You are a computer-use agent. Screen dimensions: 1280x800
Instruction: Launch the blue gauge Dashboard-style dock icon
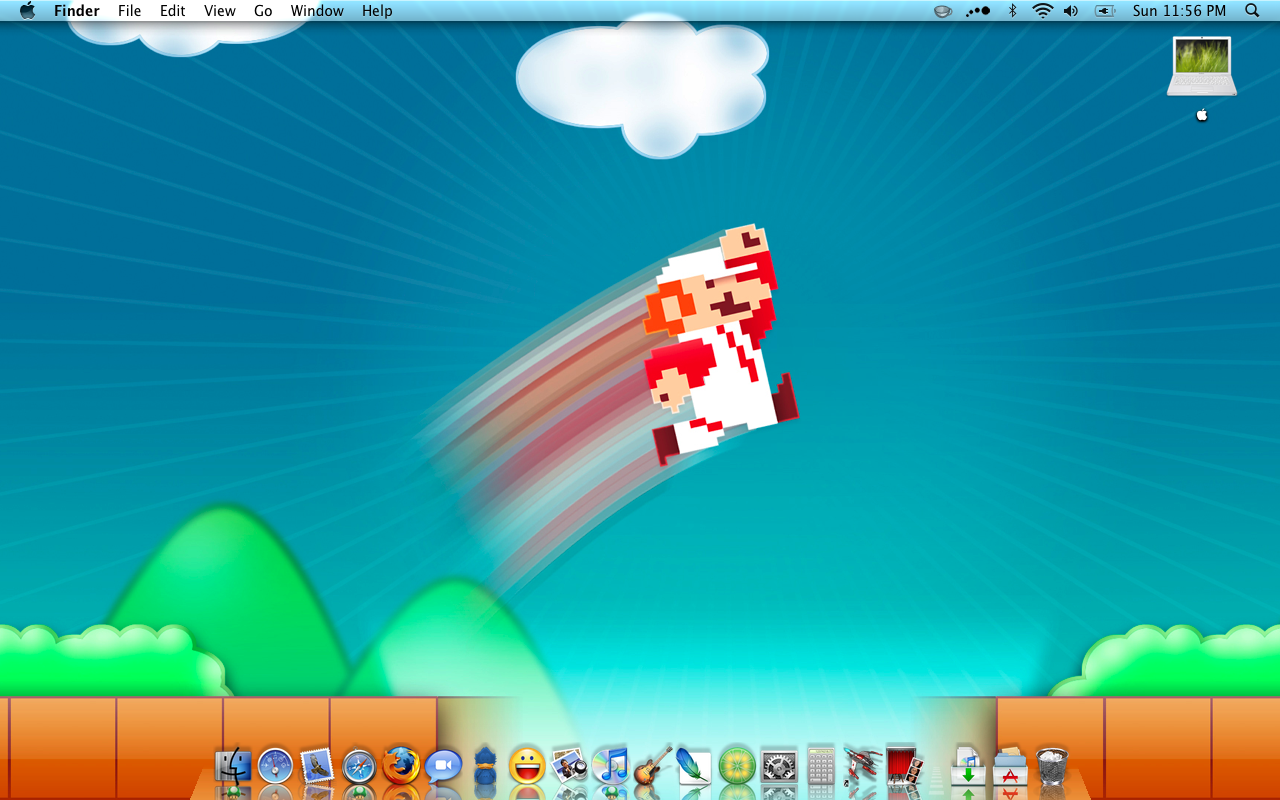point(275,766)
